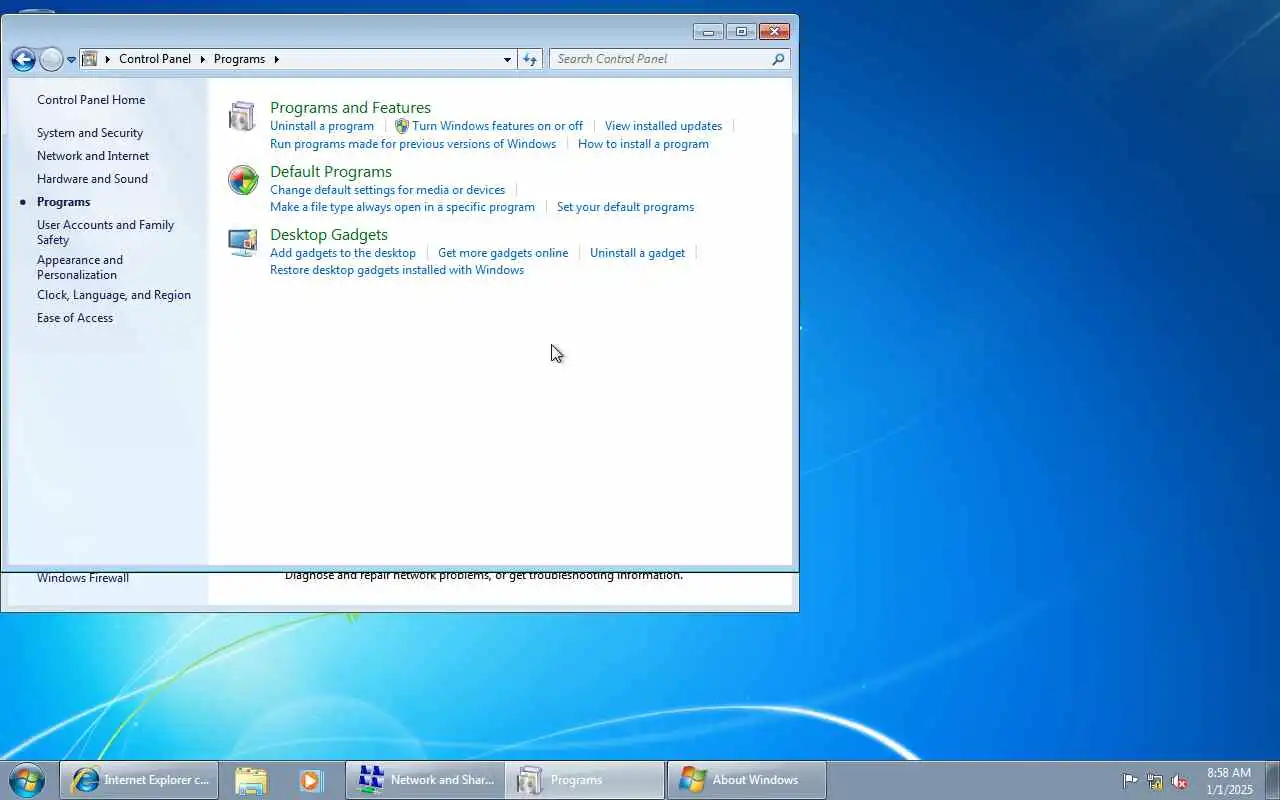Screen dimensions: 1280x800
Task: Expand the arrow after Control Panel breadcrumb
Action: pos(202,59)
